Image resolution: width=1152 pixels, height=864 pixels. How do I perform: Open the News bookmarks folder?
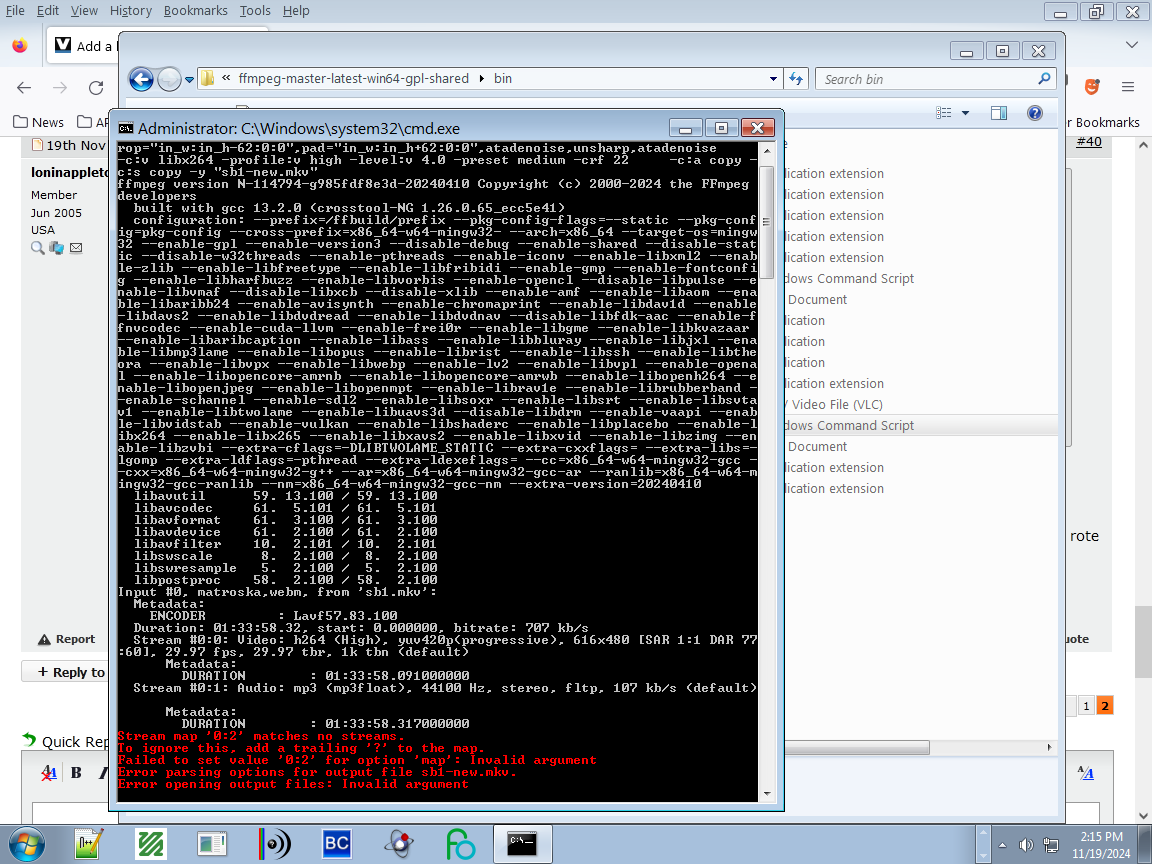pyautogui.click(x=38, y=122)
